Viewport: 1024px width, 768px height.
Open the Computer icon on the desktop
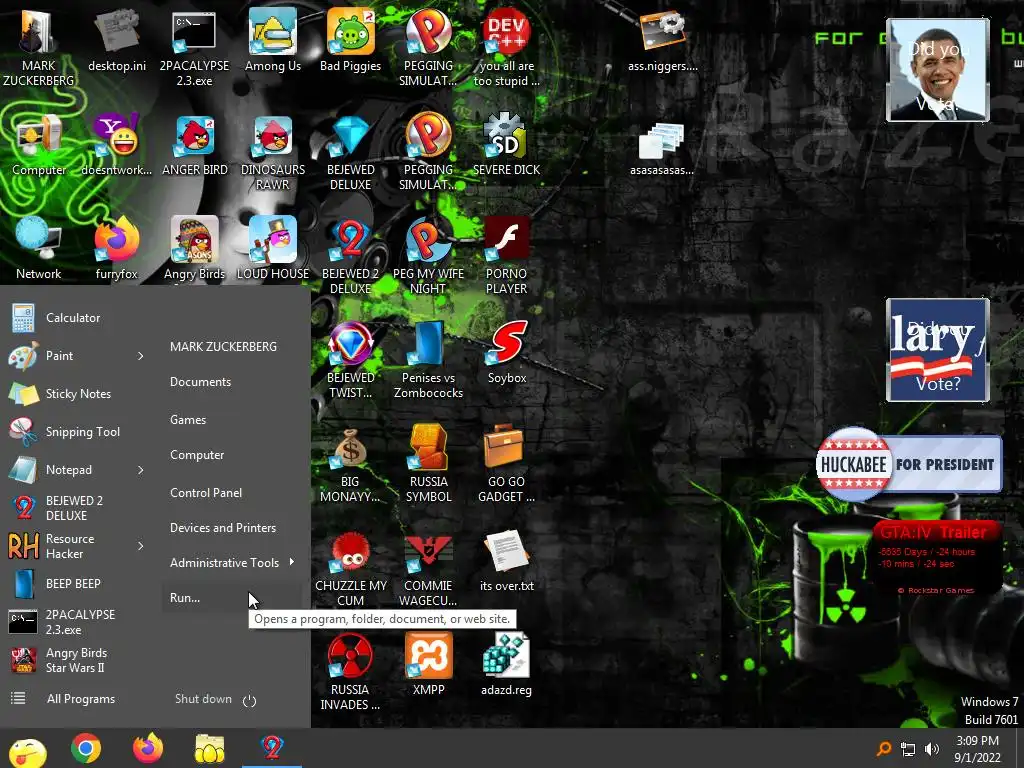click(39, 145)
